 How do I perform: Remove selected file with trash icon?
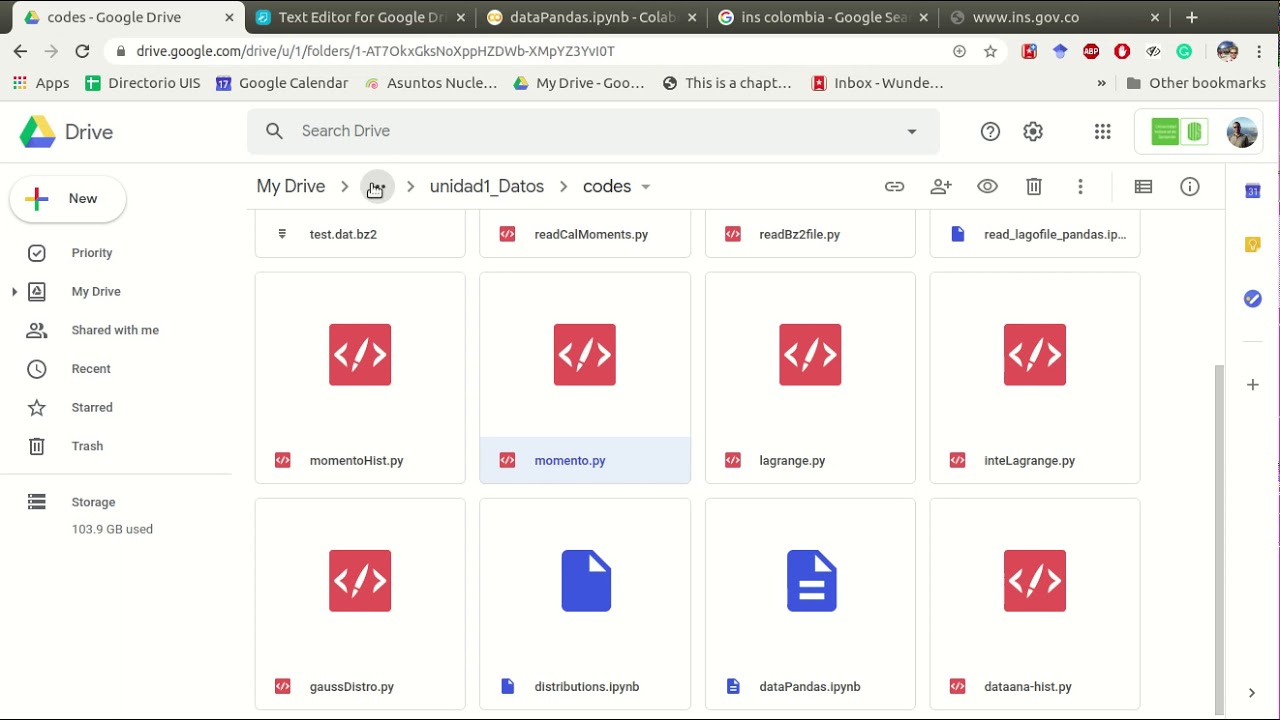tap(1034, 186)
